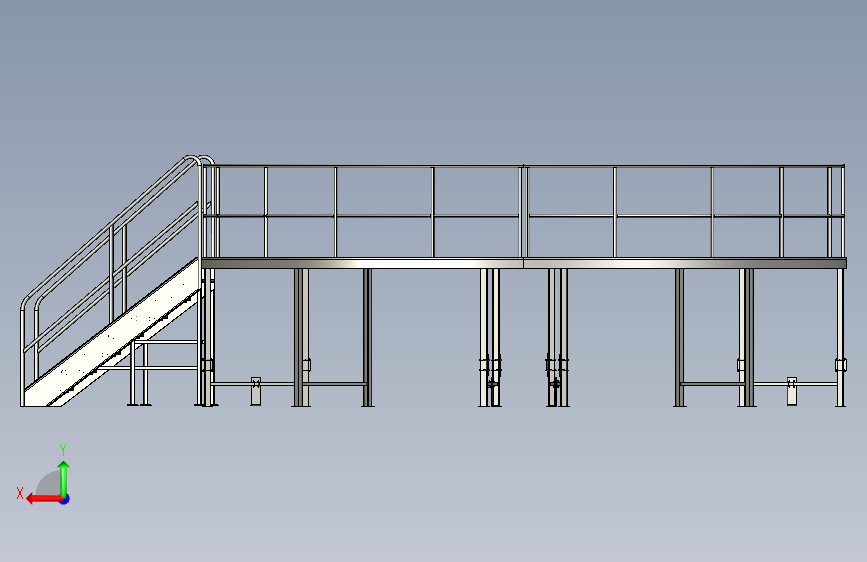Viewport: 867px width, 562px height.
Task: Click the red X axis arrow of triad
Action: tap(44, 499)
